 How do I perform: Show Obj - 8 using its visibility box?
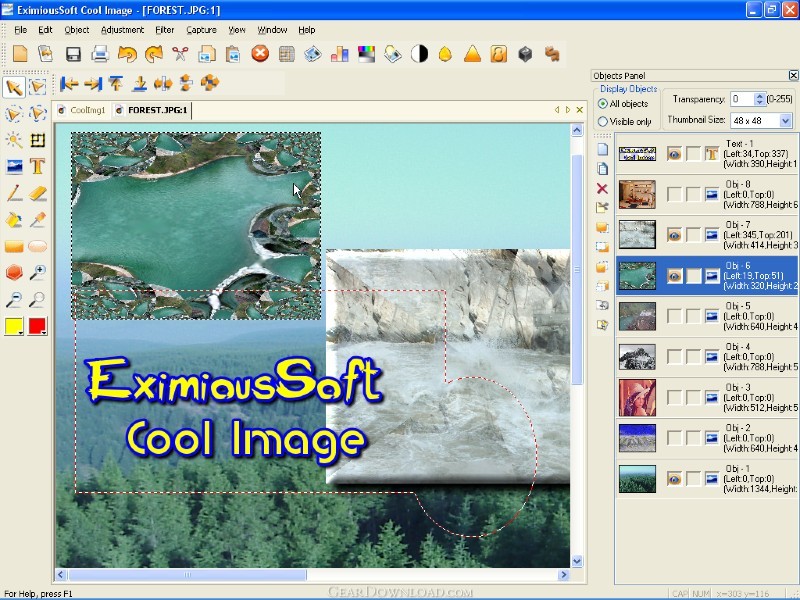click(674, 194)
